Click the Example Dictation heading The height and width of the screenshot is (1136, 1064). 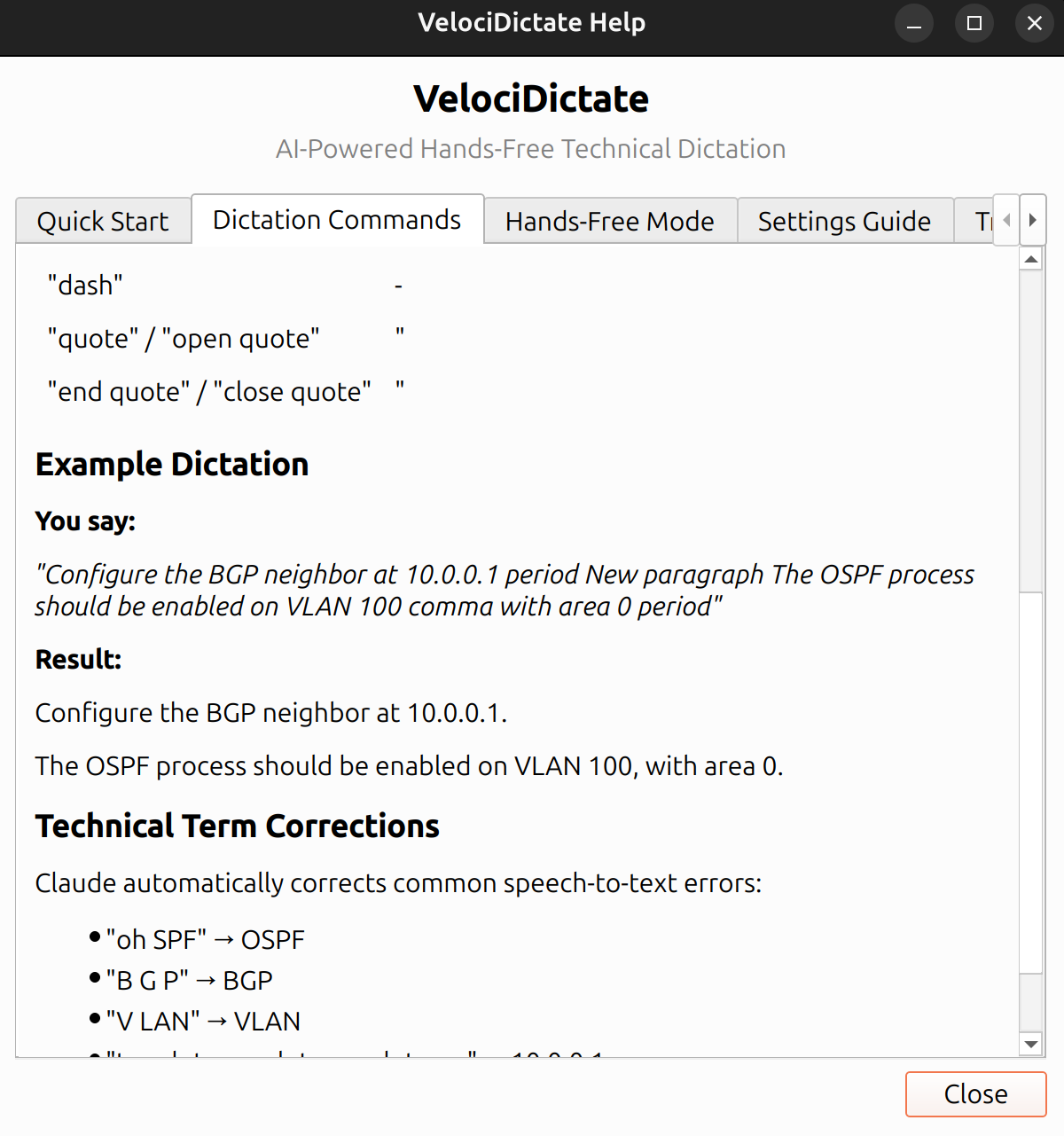point(172,464)
